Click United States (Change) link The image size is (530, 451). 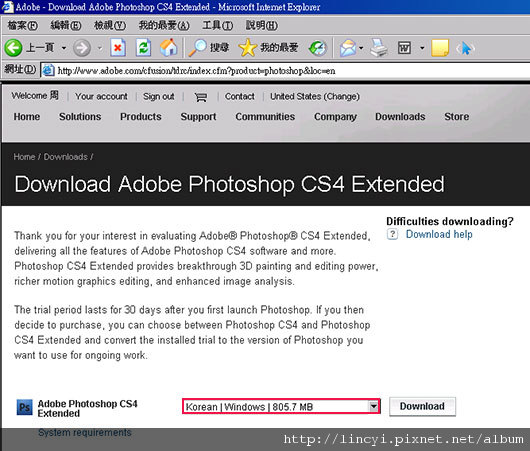(x=315, y=96)
